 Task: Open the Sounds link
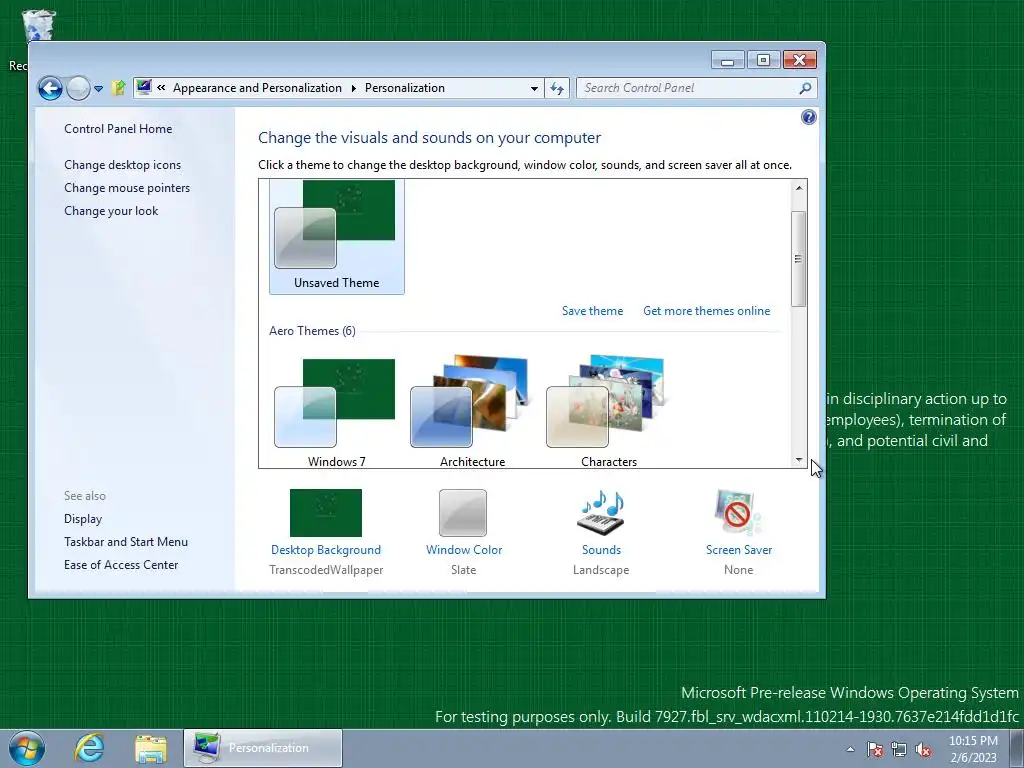(x=601, y=550)
